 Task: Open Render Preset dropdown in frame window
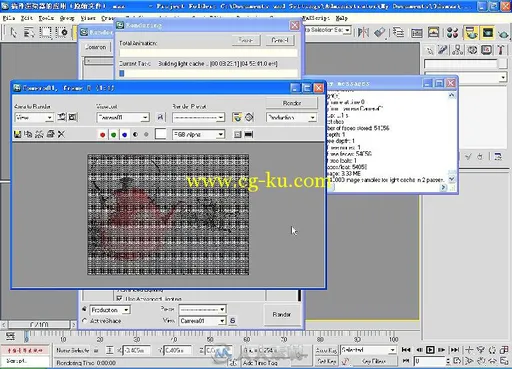[198, 118]
